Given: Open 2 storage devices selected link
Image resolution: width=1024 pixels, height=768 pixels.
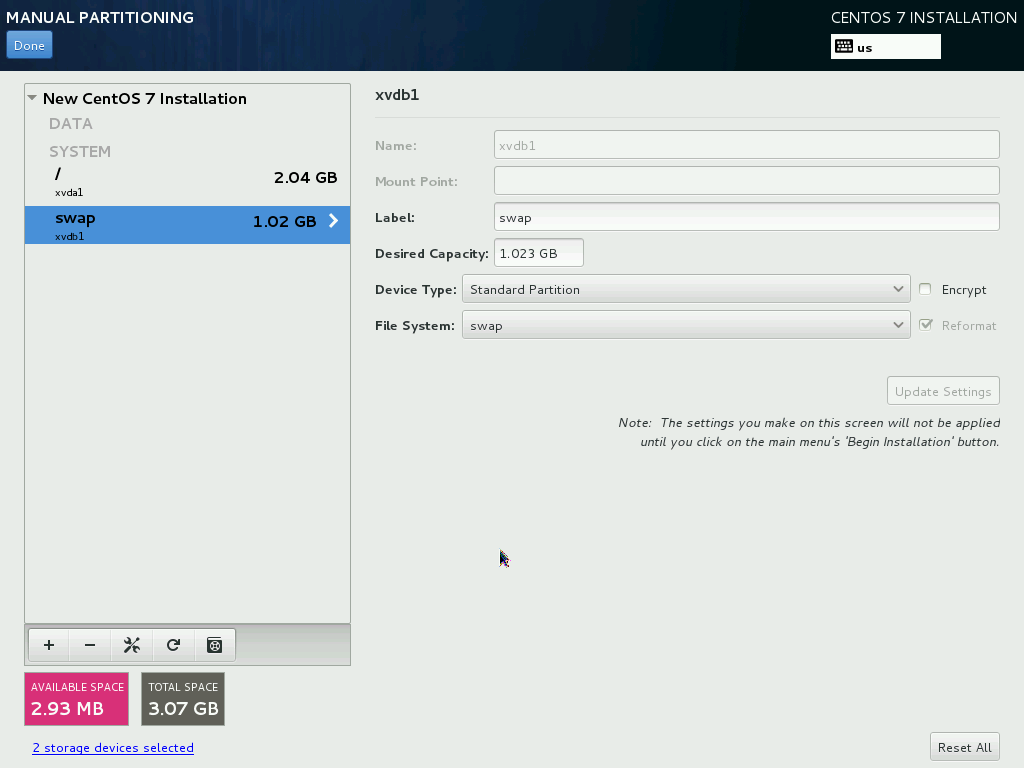Looking at the screenshot, I should (113, 748).
